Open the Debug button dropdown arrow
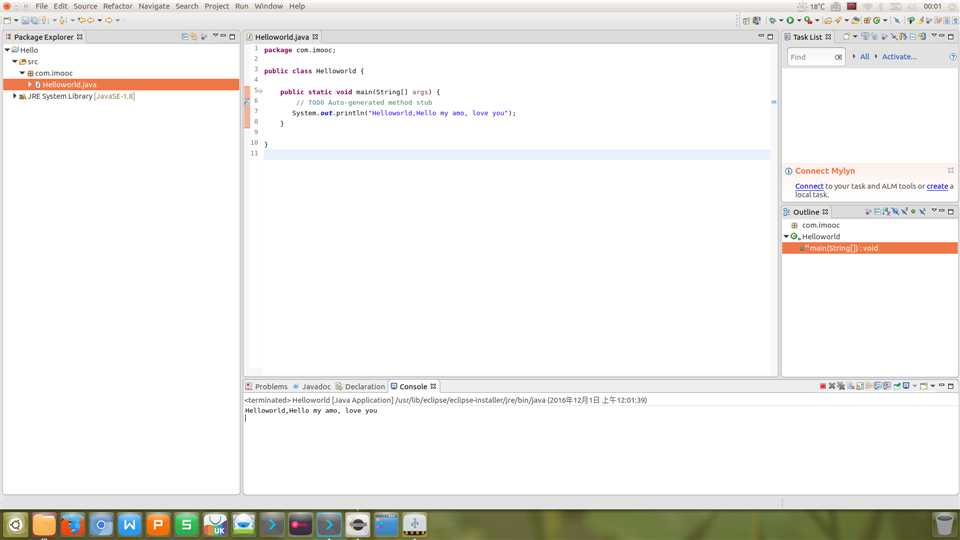This screenshot has width=960, height=540. point(781,21)
